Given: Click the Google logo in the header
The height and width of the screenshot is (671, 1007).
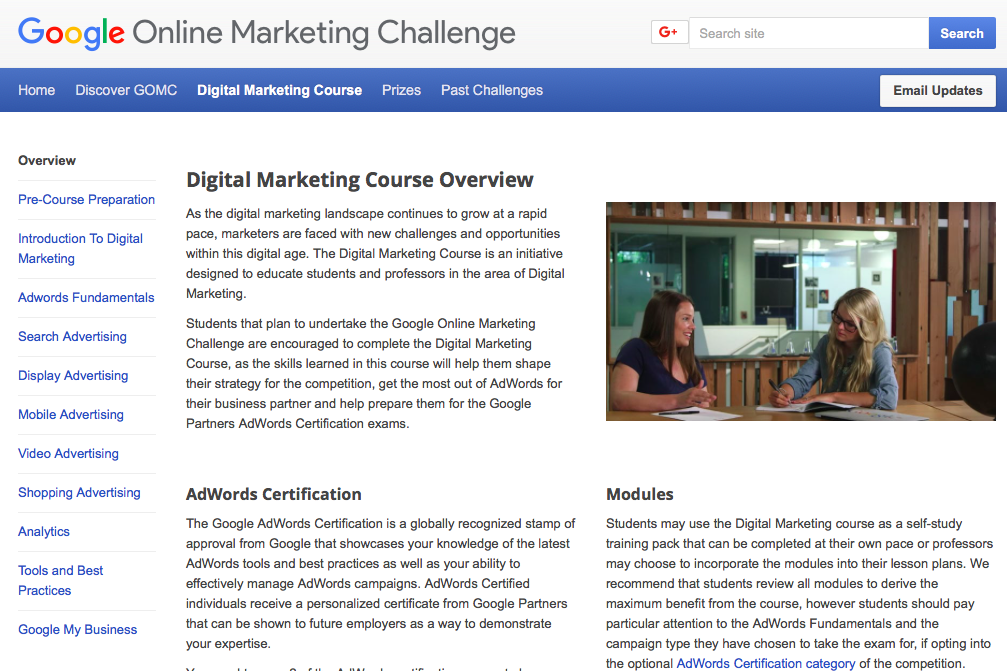Looking at the screenshot, I should pyautogui.click(x=71, y=33).
